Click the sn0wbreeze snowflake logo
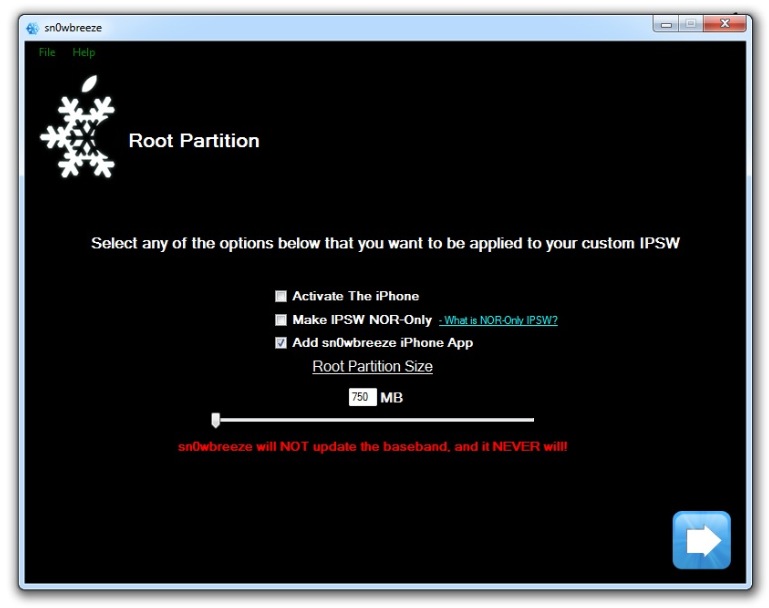The image size is (769, 608). coord(78,127)
